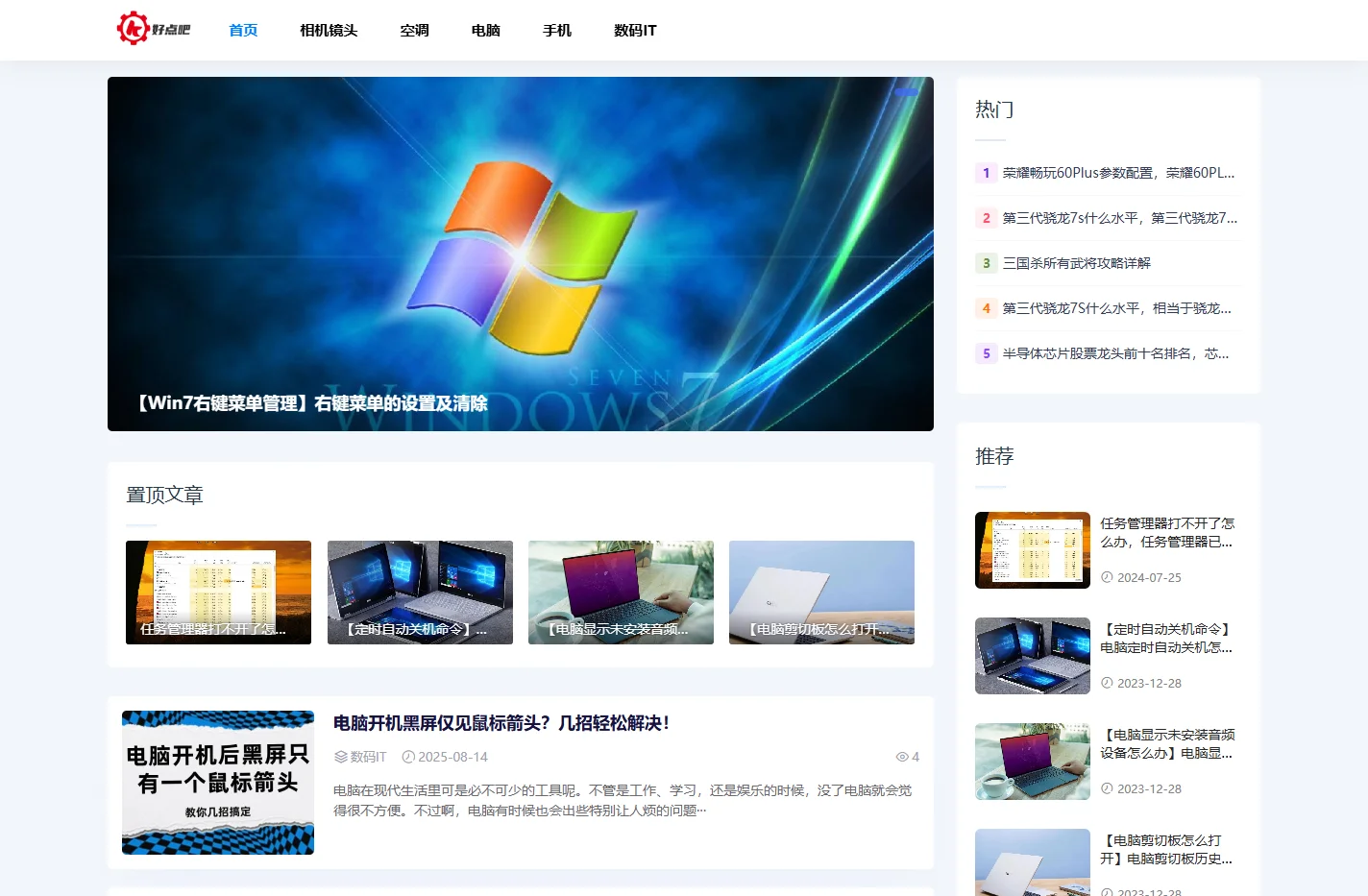1368x896 pixels.
Task: Click rank badge 2 in hot list
Action: 986,218
